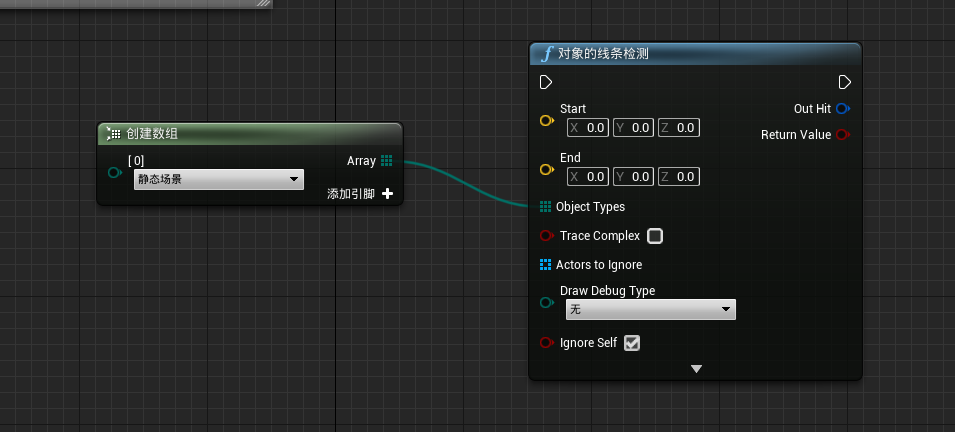This screenshot has height=432, width=955.
Task: Click the Array output pin on 创建数组 node
Action: 386,161
